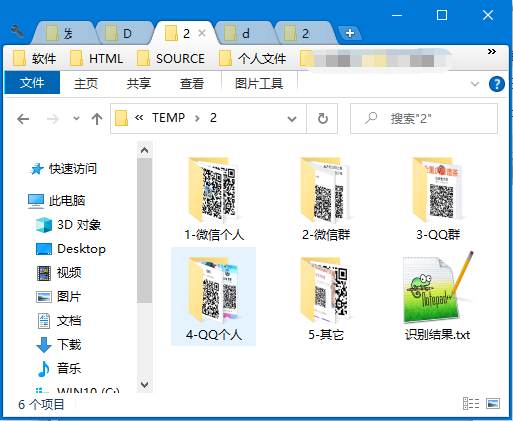This screenshot has height=421, width=513.
Task: Switch to details list view
Action: click(471, 404)
